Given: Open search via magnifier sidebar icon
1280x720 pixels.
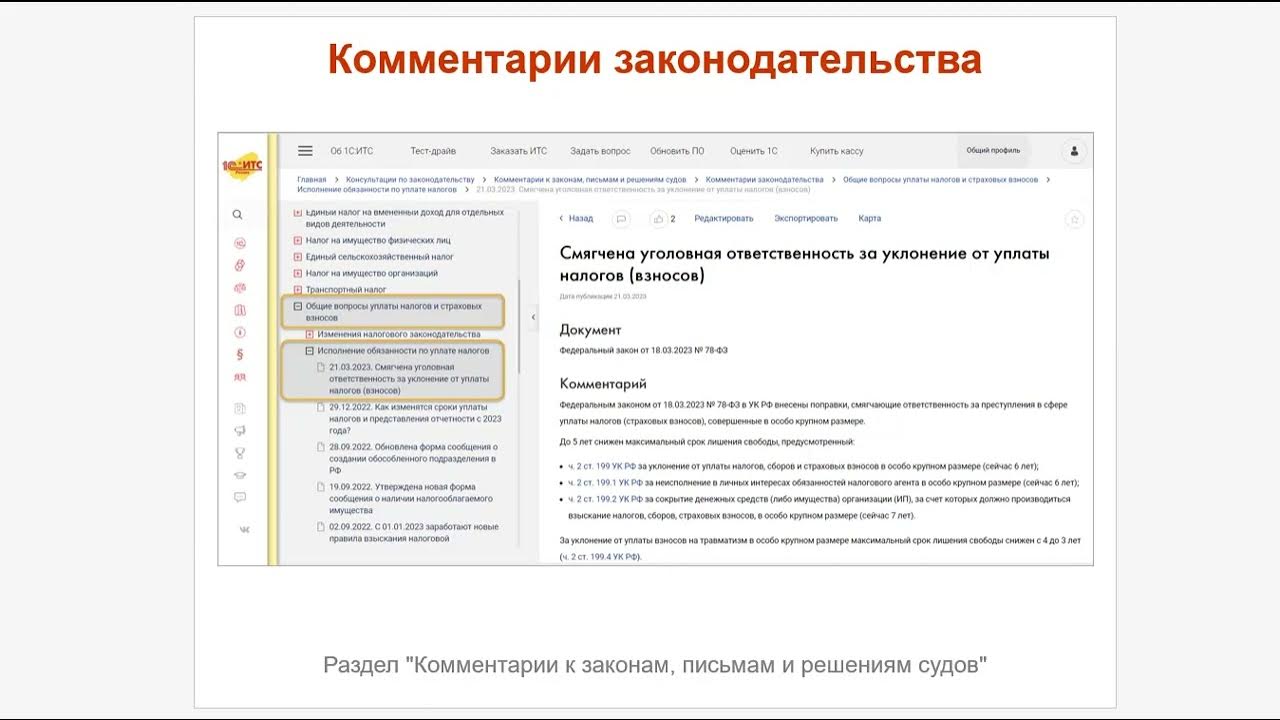Looking at the screenshot, I should point(238,214).
